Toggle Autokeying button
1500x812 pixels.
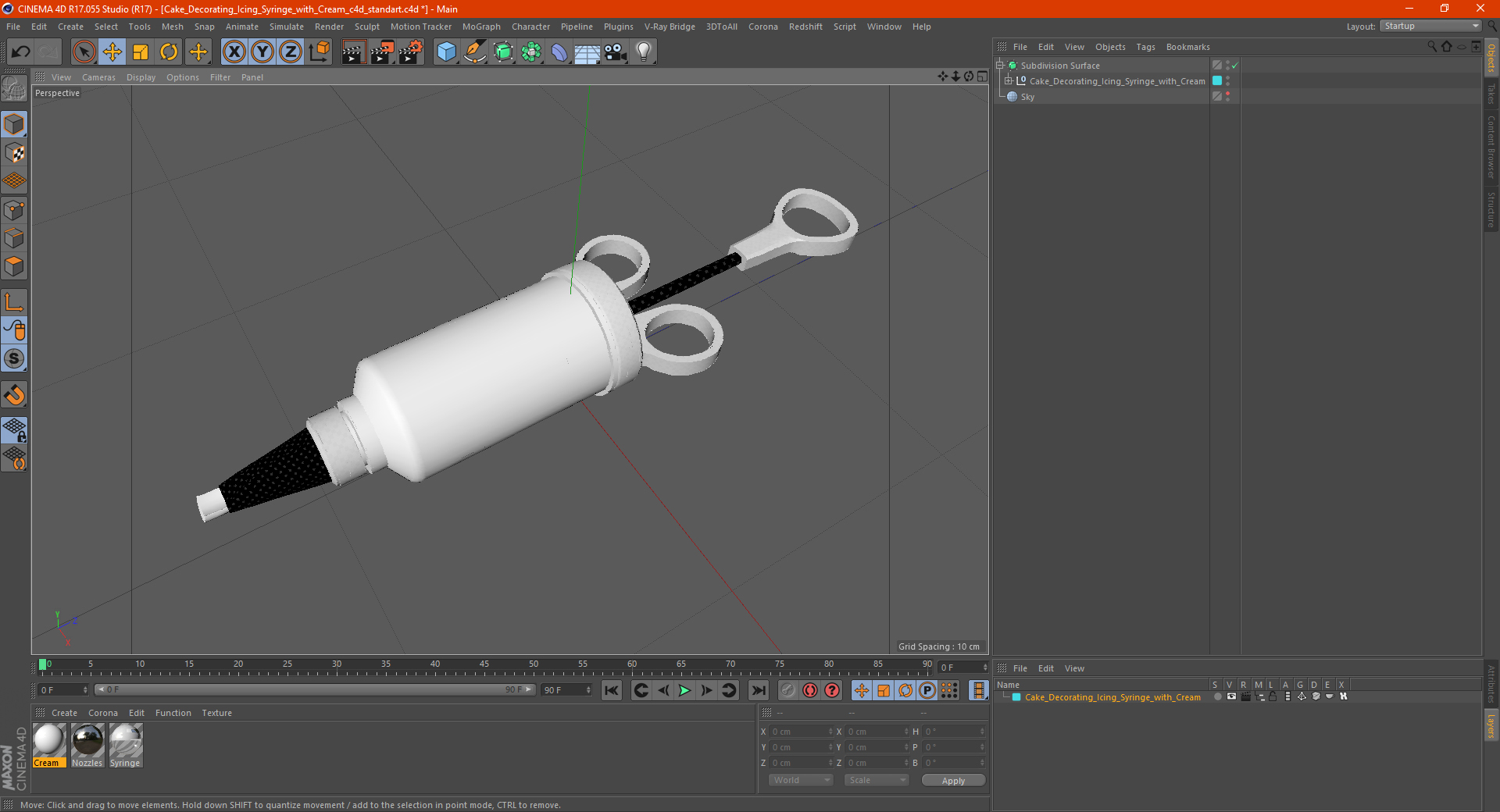coord(810,690)
